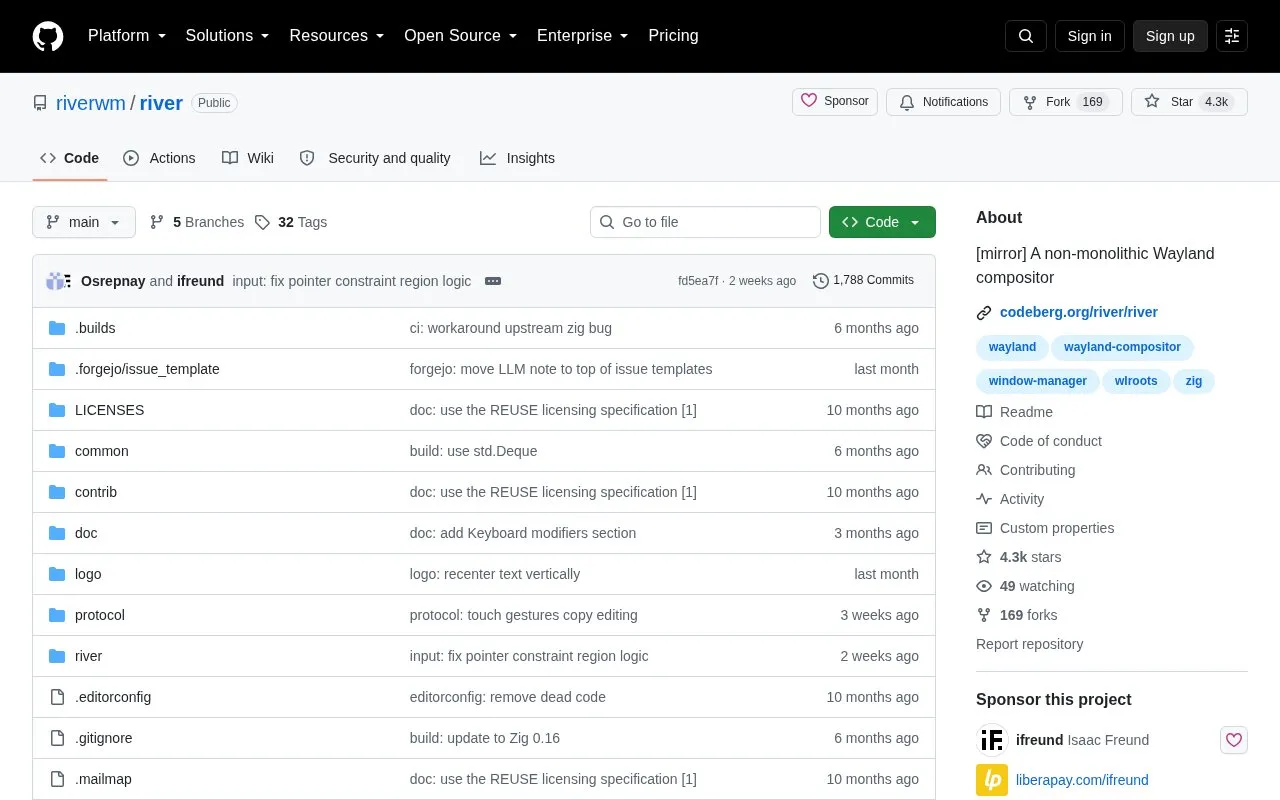Viewport: 1280px width, 800px height.
Task: Click the star icon on Star button
Action: tap(1152, 102)
